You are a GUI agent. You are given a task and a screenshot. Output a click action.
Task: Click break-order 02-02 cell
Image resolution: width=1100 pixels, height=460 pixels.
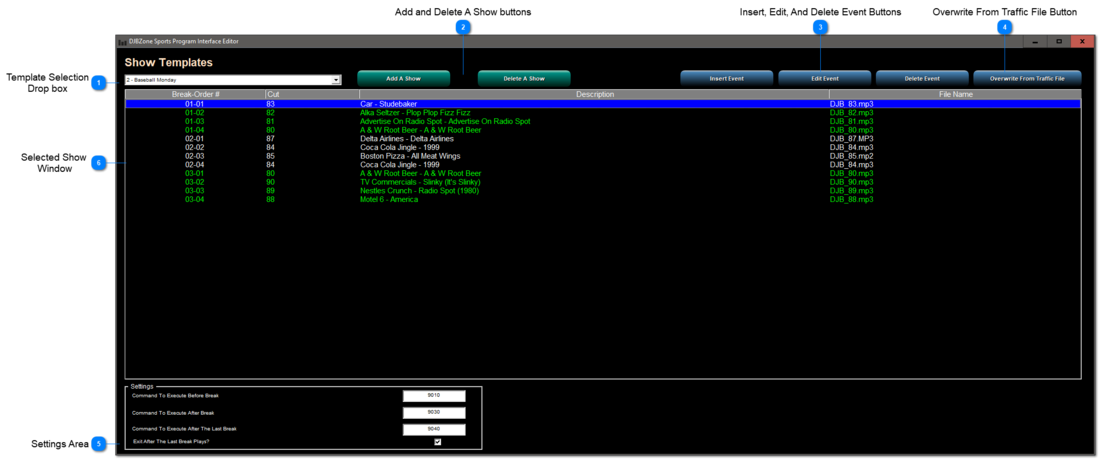(x=194, y=147)
